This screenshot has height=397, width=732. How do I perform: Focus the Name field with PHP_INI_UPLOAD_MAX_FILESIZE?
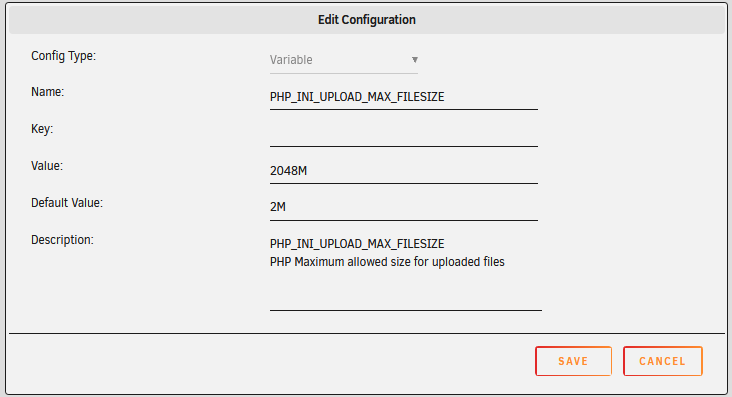[404, 97]
